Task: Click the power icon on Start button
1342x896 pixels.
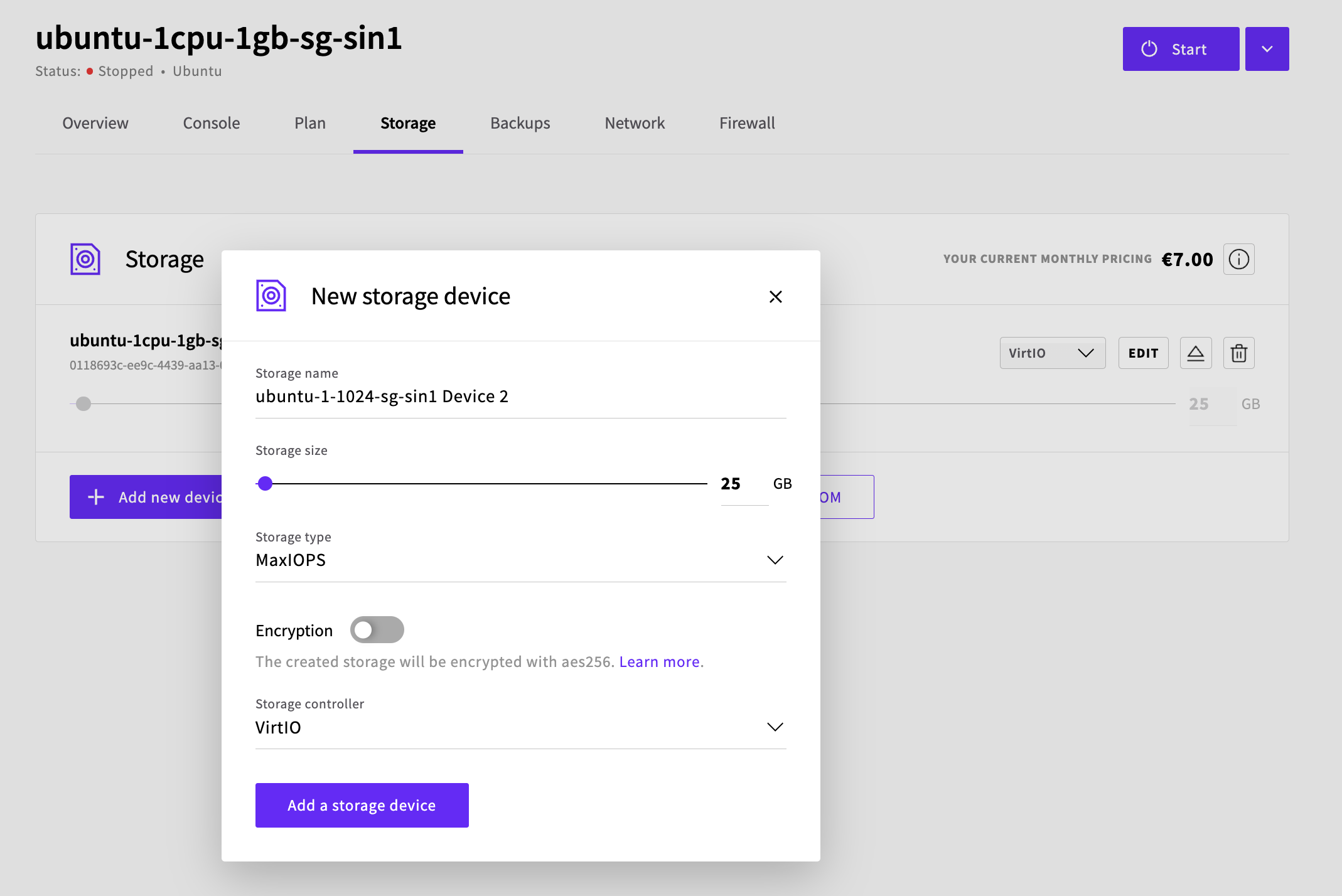Action: point(1149,49)
